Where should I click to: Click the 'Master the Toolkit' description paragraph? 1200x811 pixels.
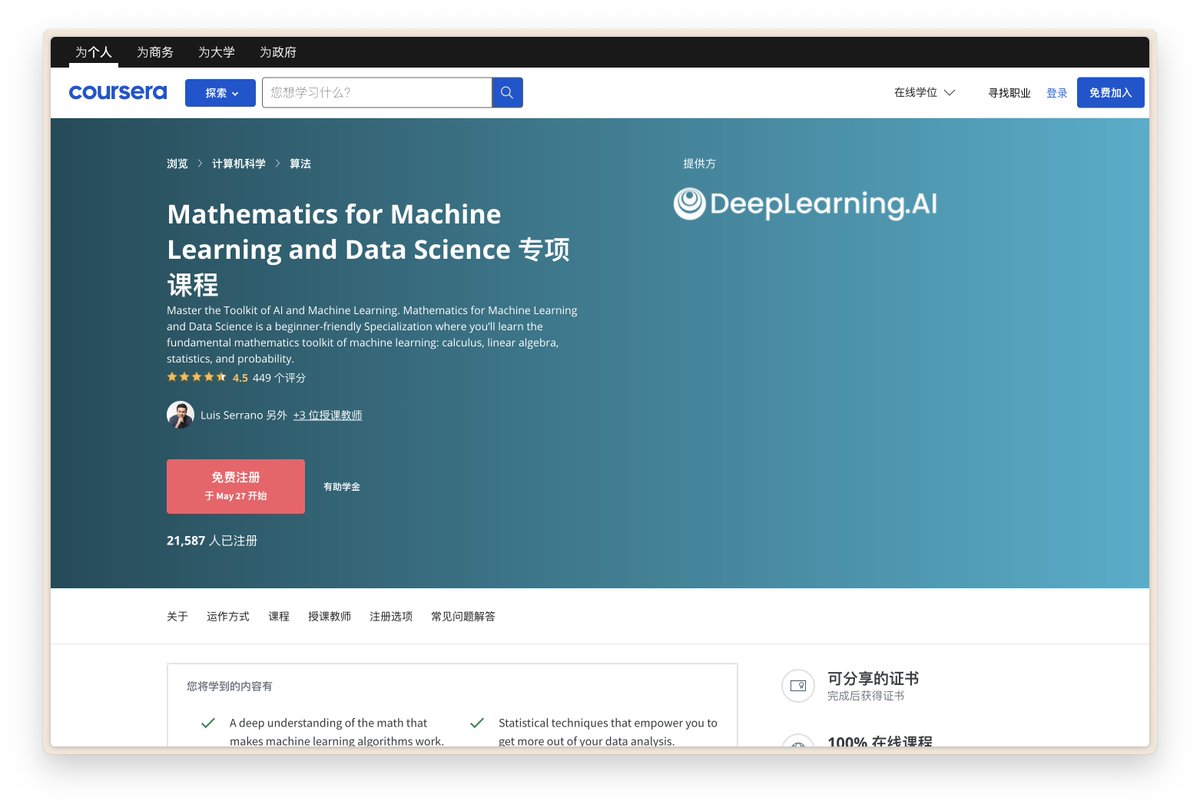coord(372,335)
